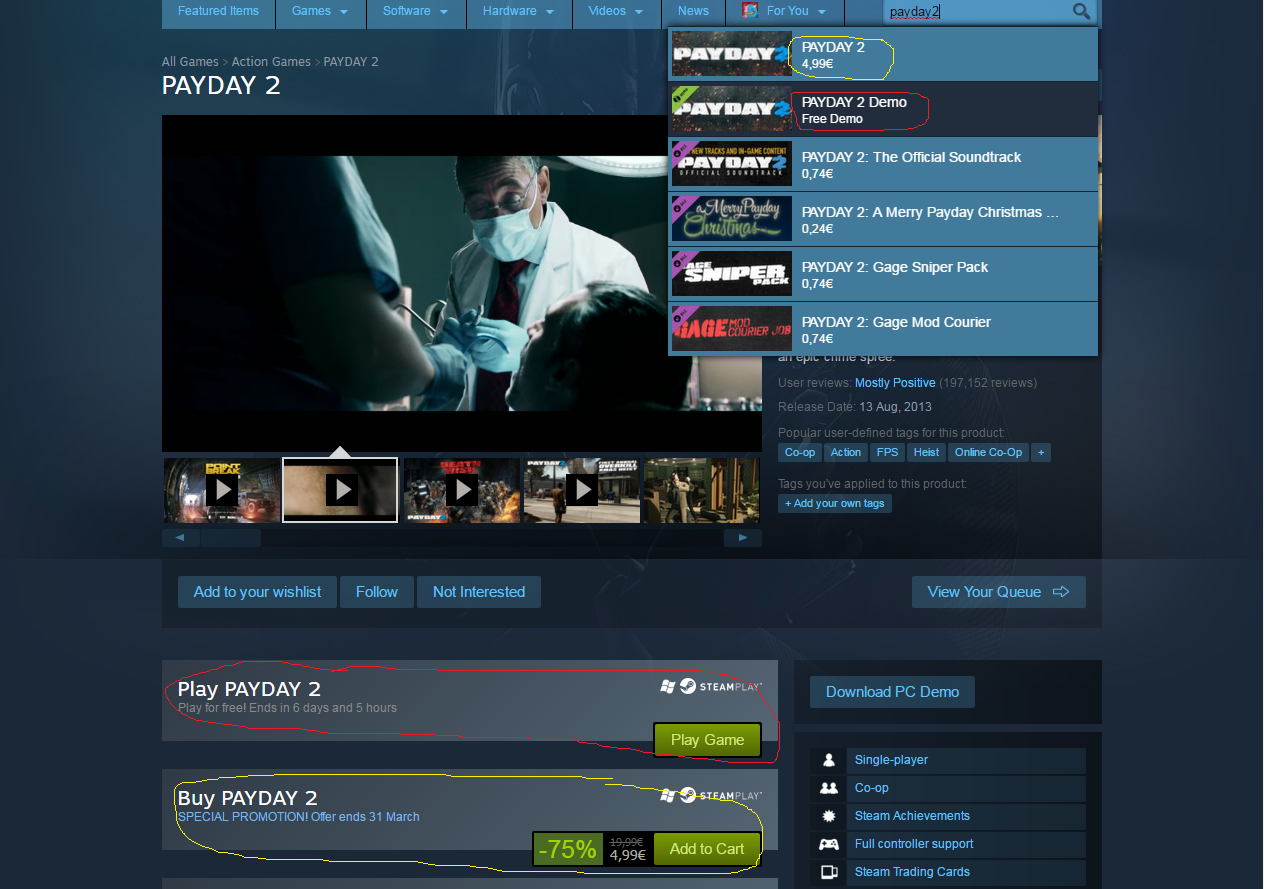
Task: Select Gage Sniper Pack search result
Action: pos(883,274)
